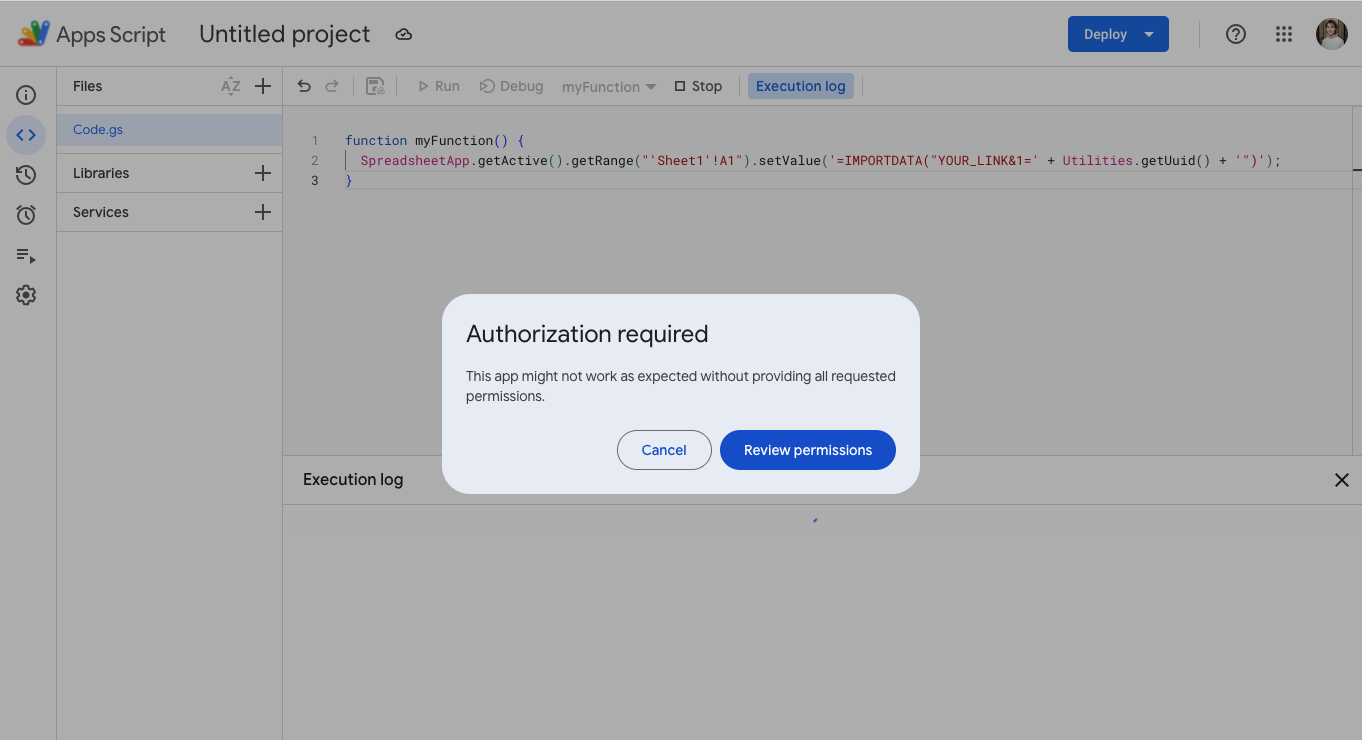Image resolution: width=1362 pixels, height=740 pixels.
Task: Click the Run button in toolbar
Action: point(438,86)
